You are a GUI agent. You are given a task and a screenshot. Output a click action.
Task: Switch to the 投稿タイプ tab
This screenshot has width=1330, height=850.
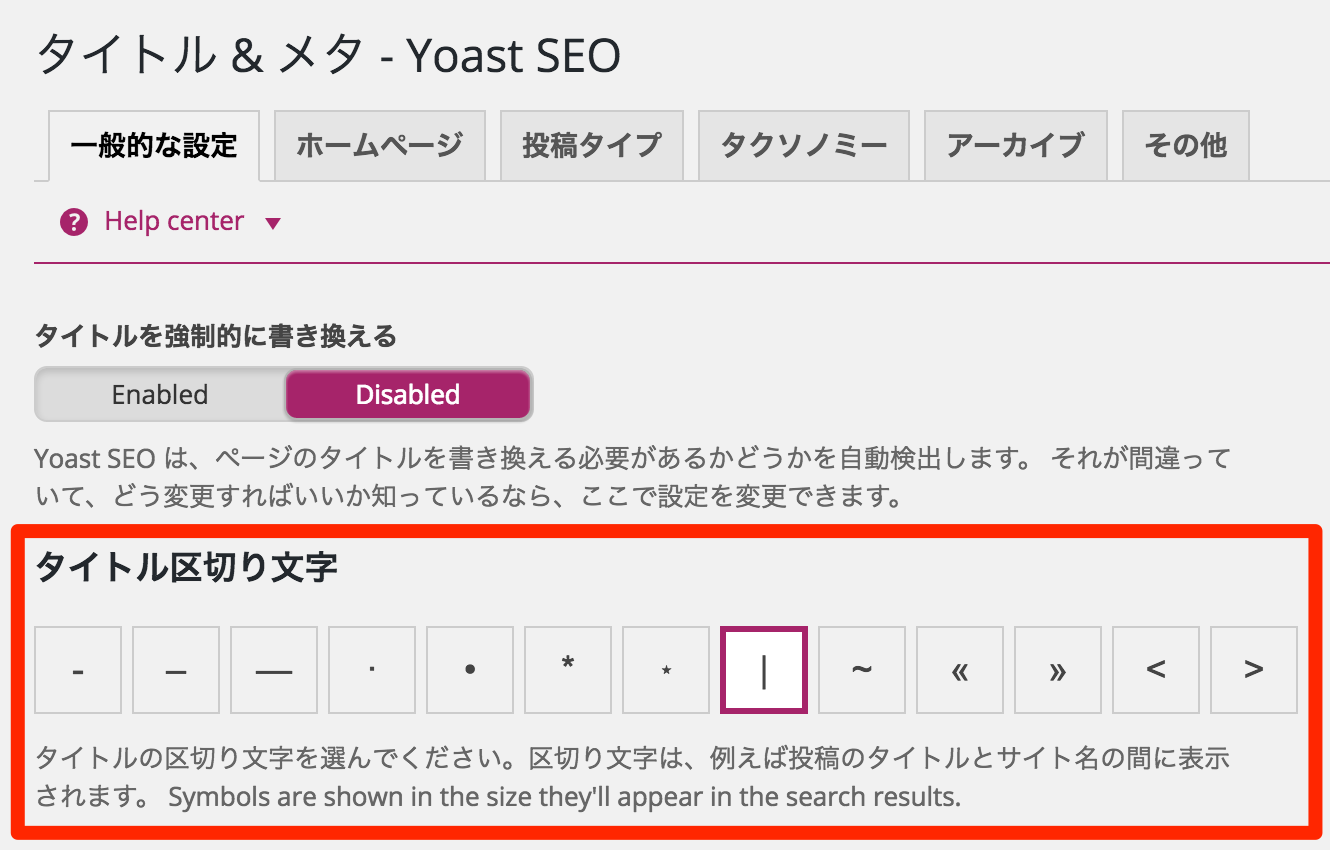pos(592,146)
